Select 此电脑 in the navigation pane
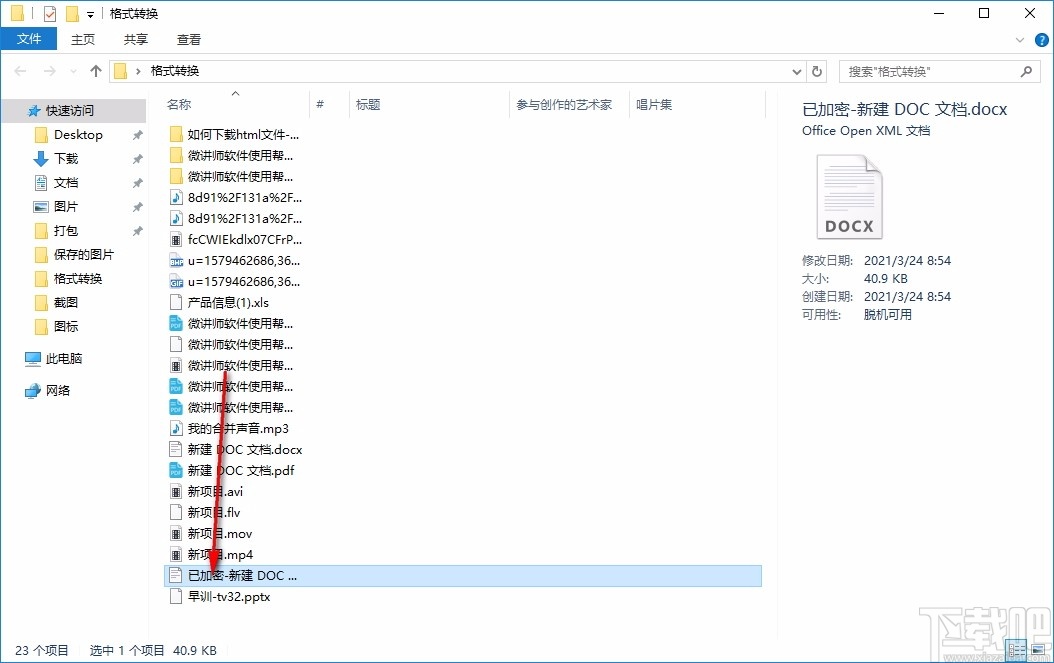Screen dimensions: 1054x663 click(x=63, y=359)
